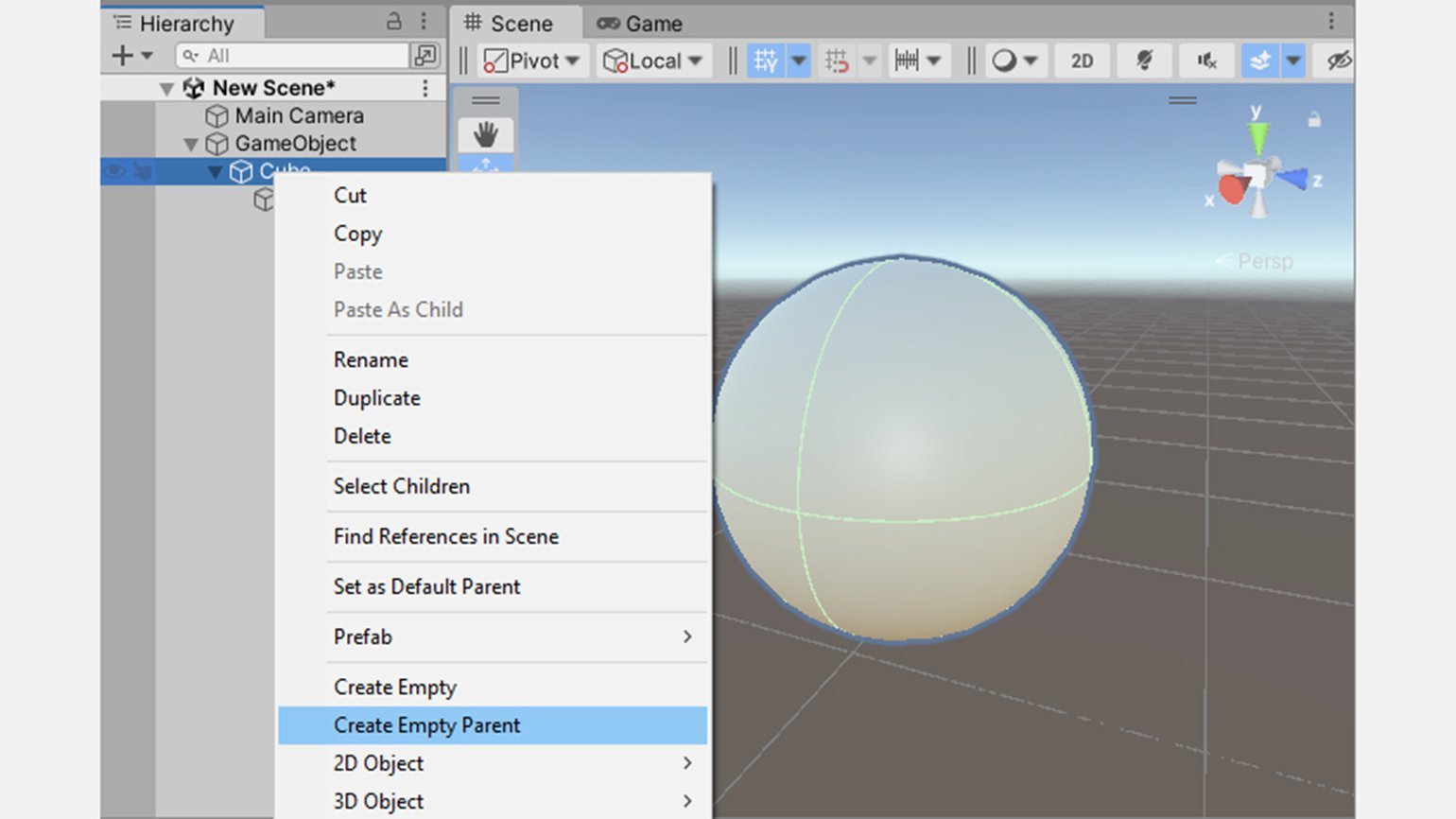Screen dimensions: 1456x819
Task: Click the green Y axis gizmo cone
Action: pos(1257,138)
